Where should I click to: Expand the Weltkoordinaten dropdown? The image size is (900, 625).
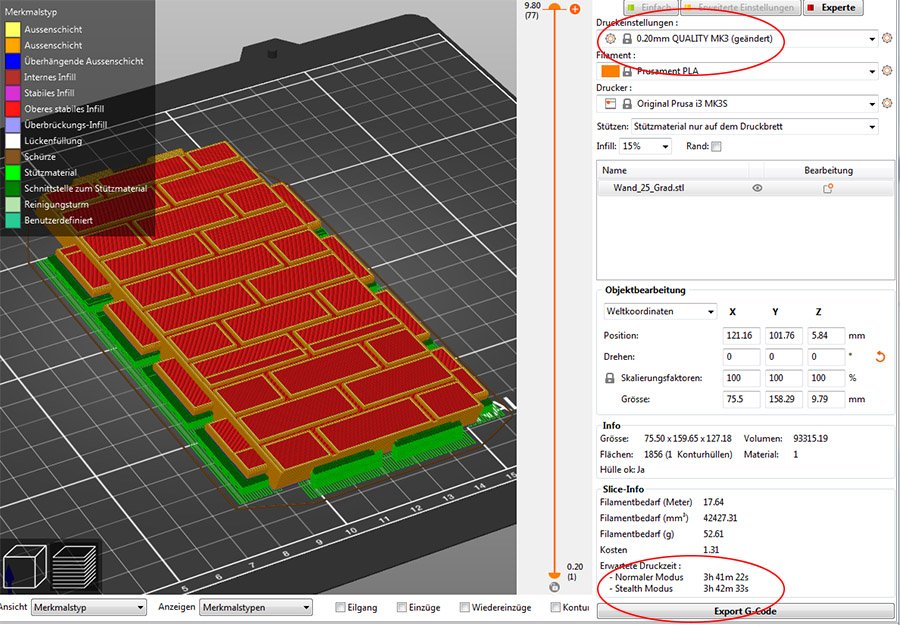tap(661, 311)
